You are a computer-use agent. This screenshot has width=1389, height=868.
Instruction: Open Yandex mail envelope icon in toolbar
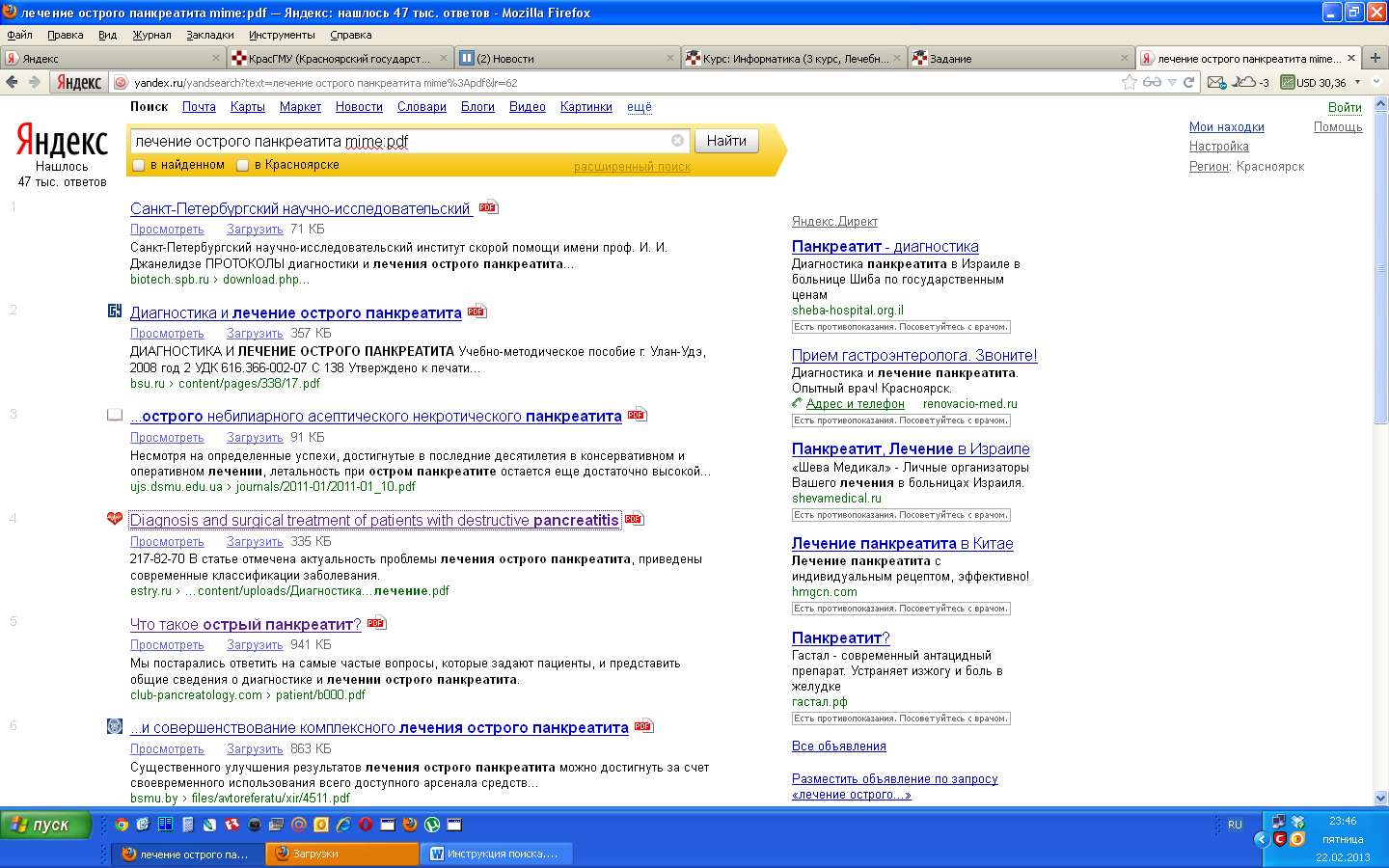(x=1216, y=82)
